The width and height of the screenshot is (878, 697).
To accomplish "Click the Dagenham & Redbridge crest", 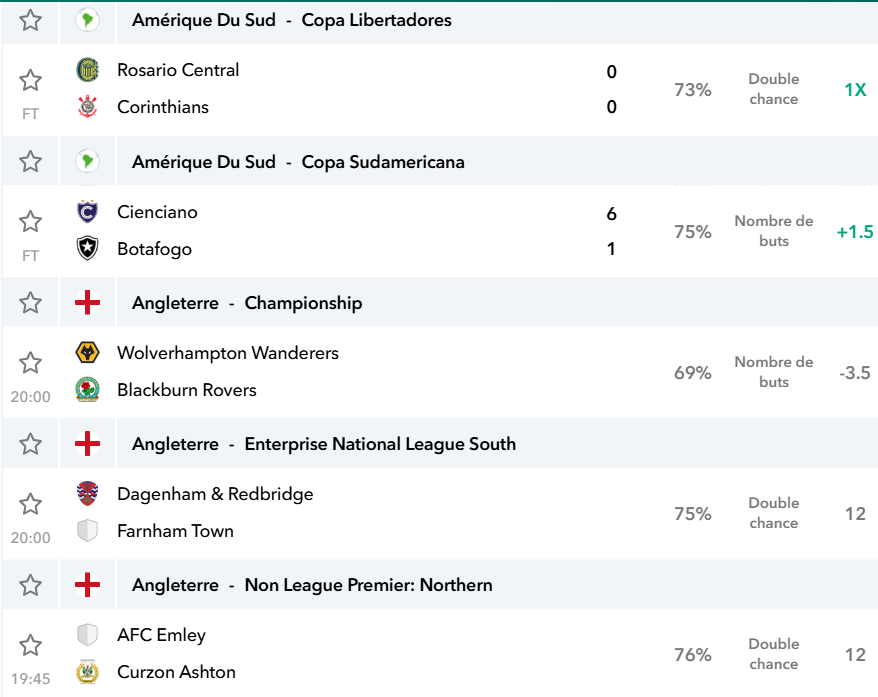I will coord(87,494).
